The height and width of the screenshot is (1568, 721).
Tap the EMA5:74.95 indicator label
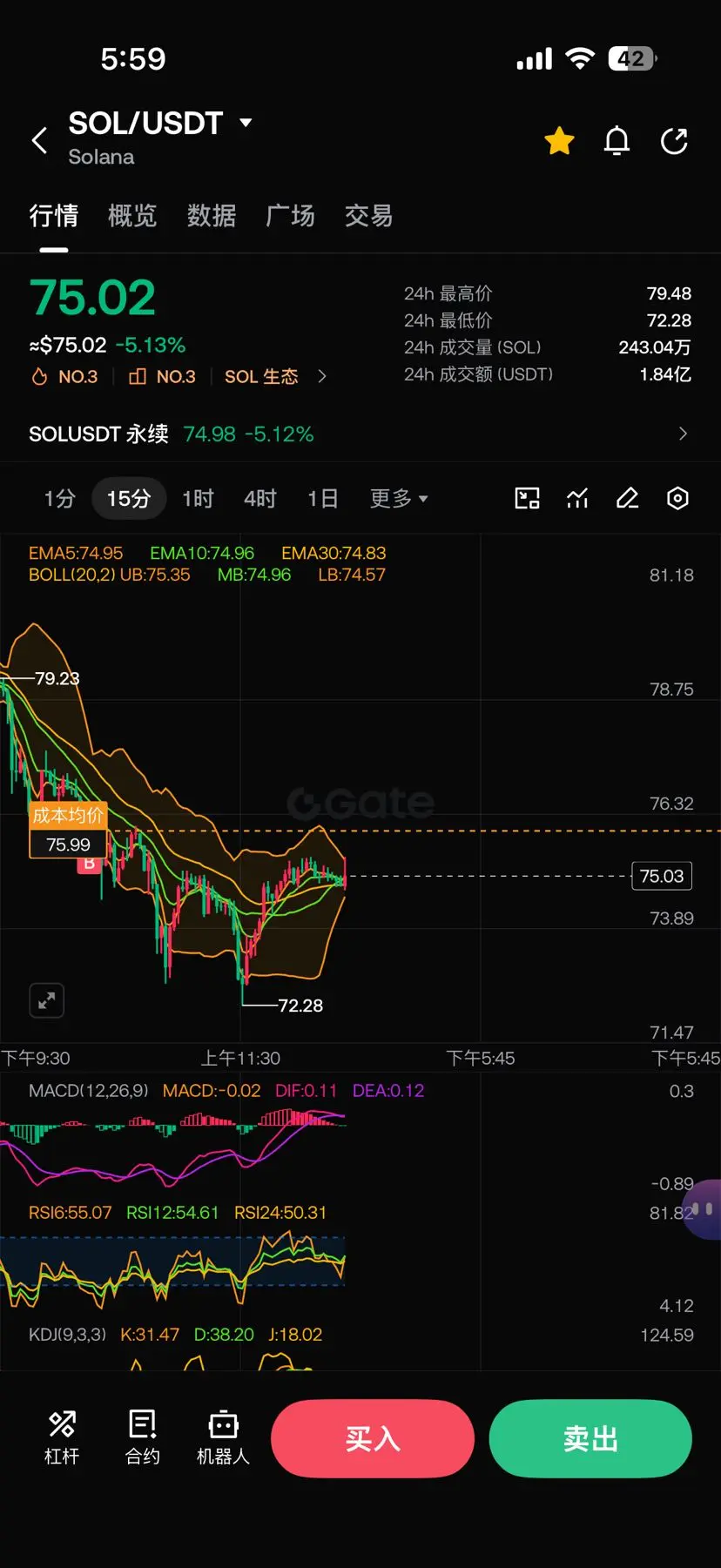click(76, 553)
